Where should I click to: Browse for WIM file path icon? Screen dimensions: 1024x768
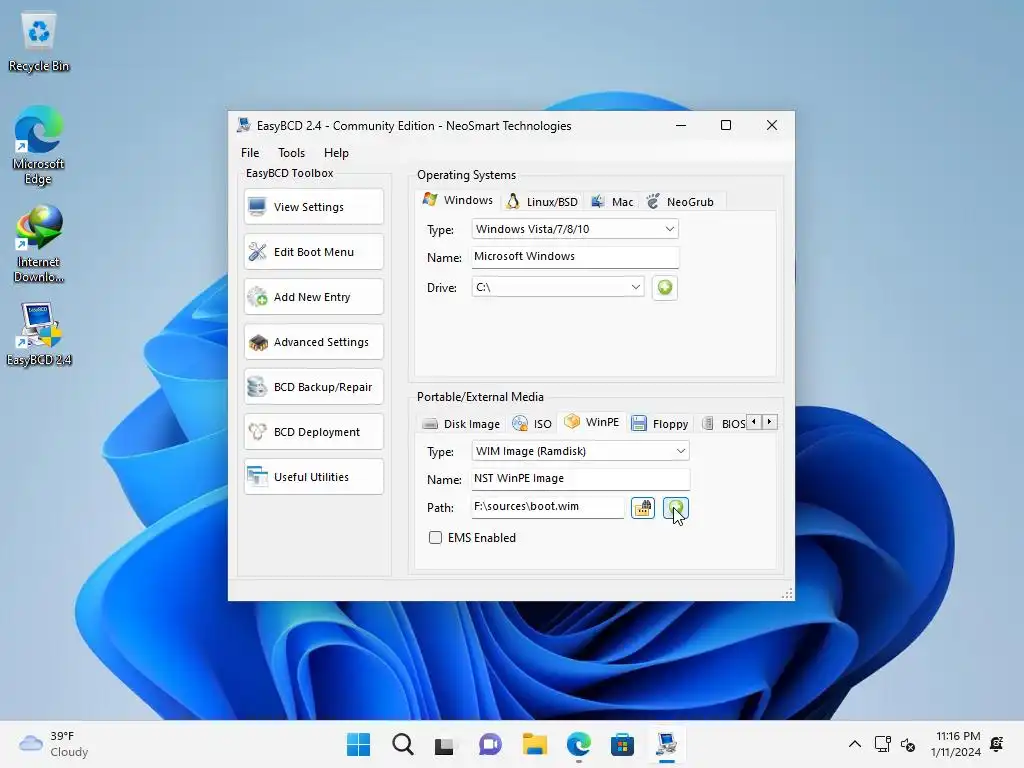tap(643, 507)
